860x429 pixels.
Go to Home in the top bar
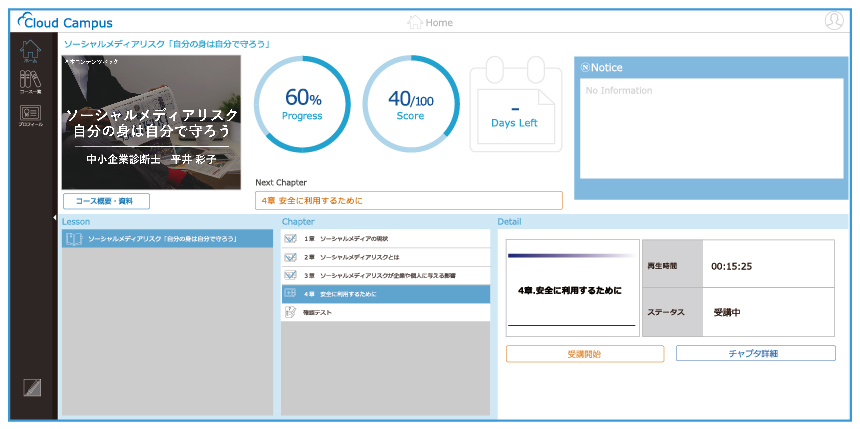click(x=430, y=22)
